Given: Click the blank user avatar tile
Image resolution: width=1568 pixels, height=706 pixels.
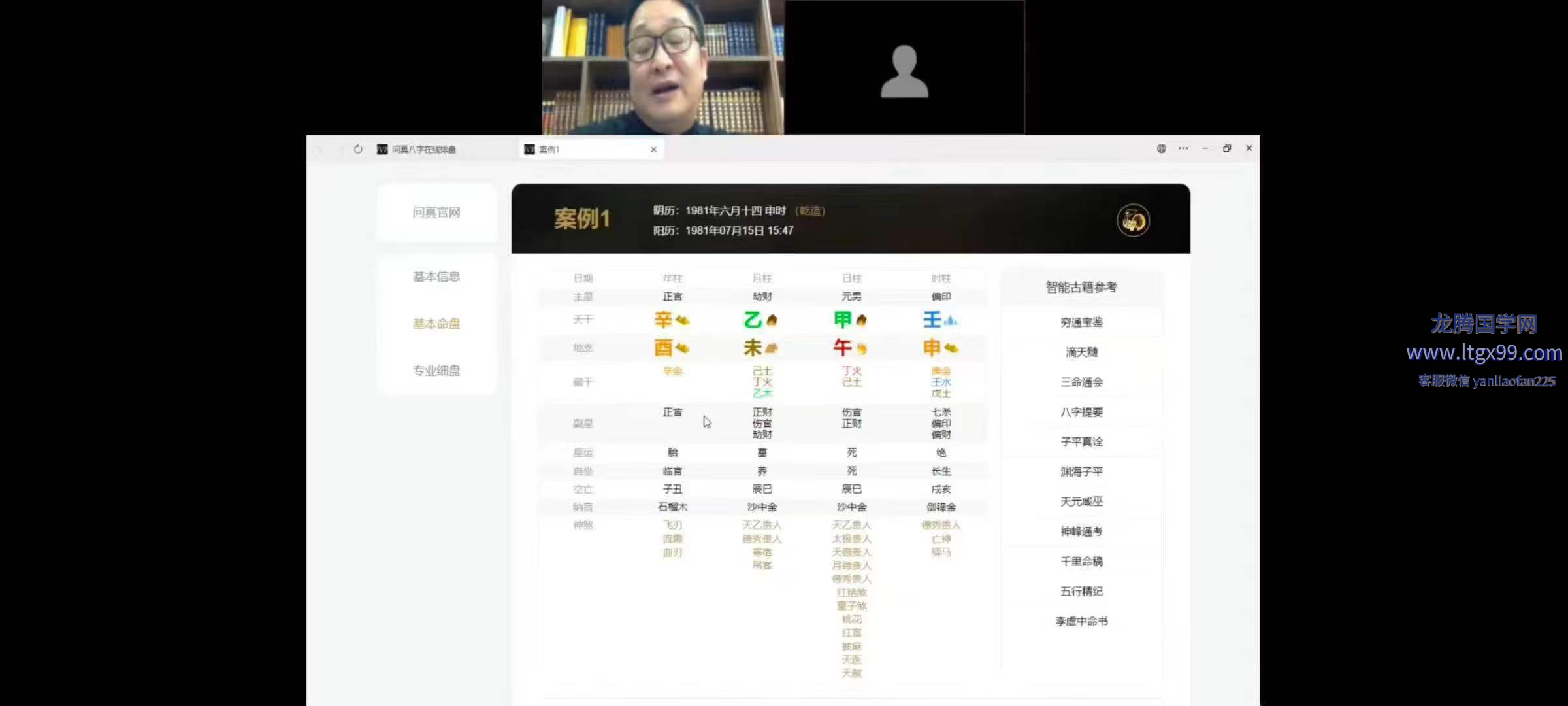Looking at the screenshot, I should (x=904, y=67).
